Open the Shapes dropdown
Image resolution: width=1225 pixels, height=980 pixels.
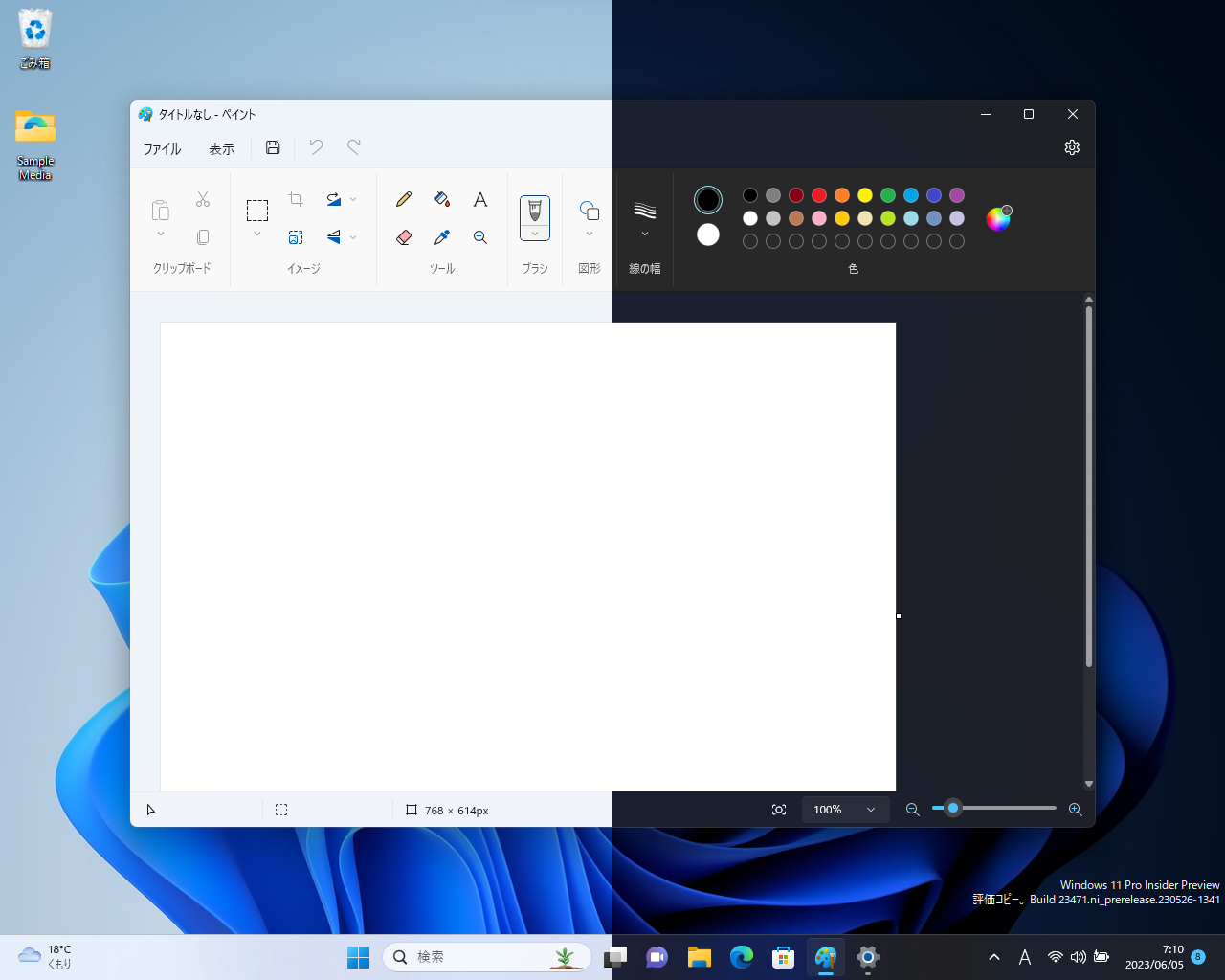(x=590, y=233)
